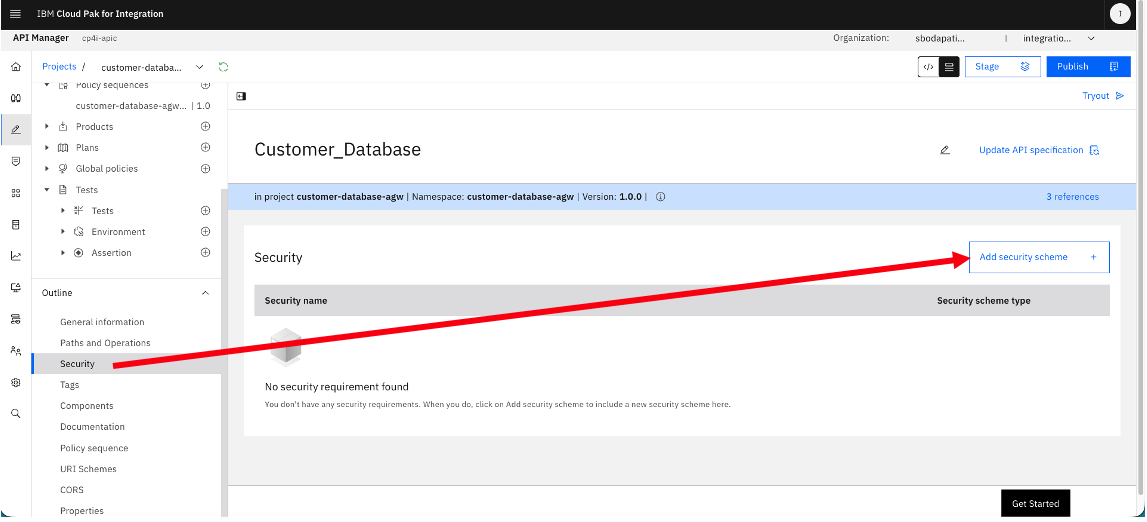The width and height of the screenshot is (1147, 522).
Task: Go to Home via sidebar icon
Action: (x=16, y=67)
